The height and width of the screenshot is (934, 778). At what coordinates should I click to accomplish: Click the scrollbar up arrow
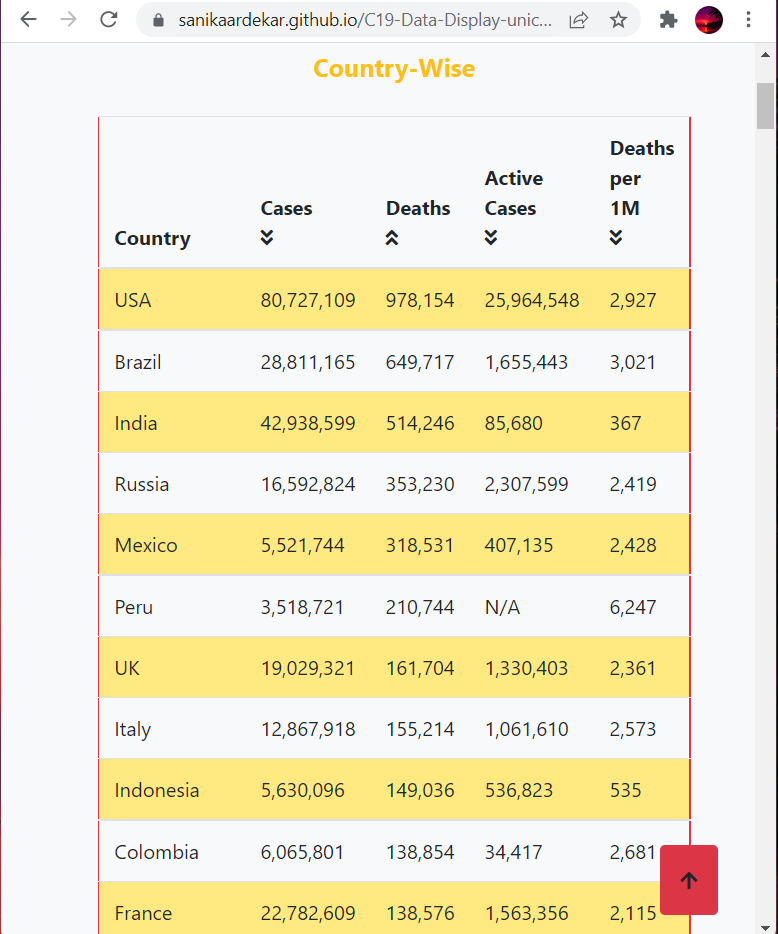pos(765,55)
